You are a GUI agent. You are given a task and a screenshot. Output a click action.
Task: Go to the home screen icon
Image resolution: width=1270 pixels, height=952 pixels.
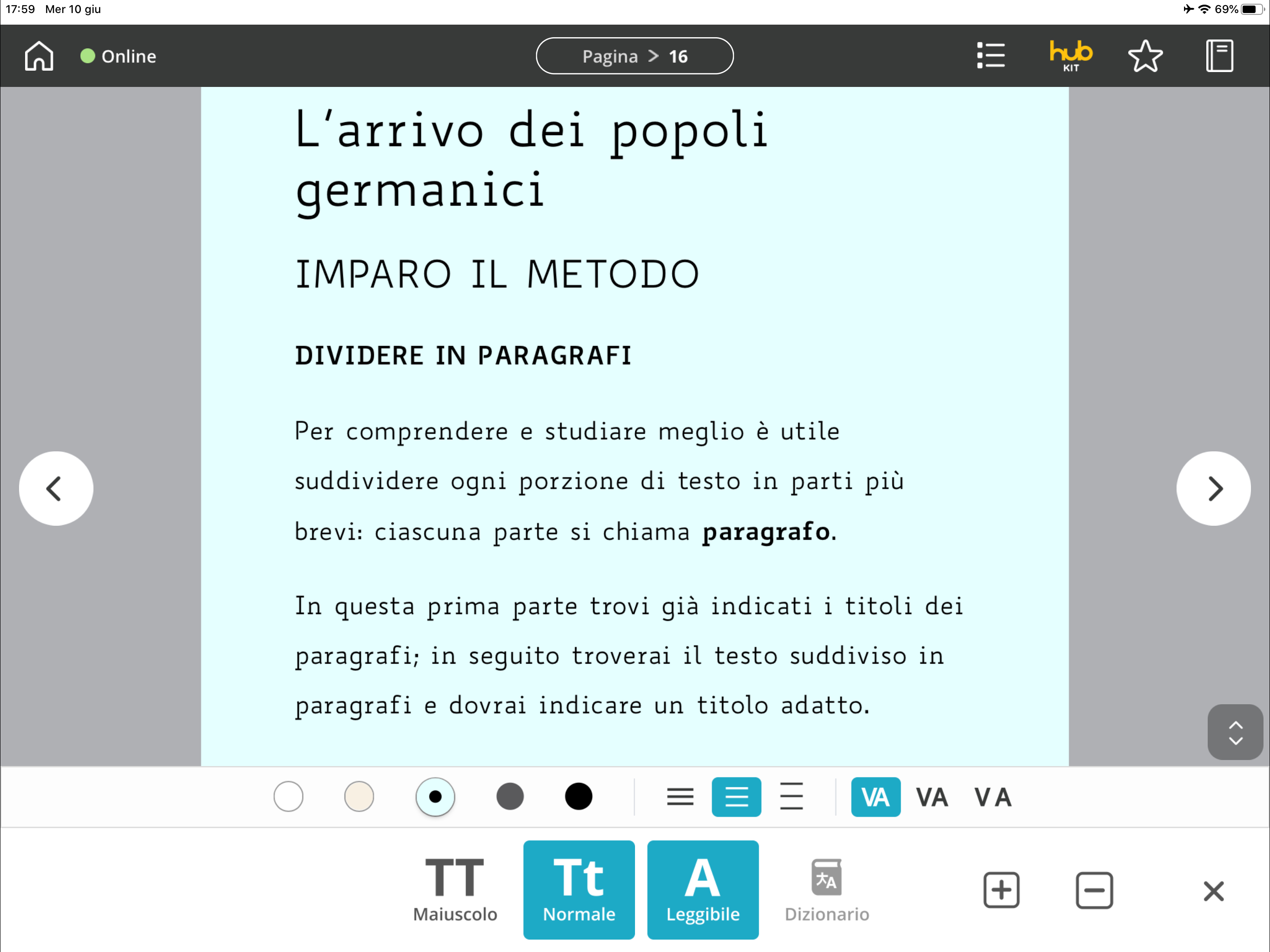click(x=39, y=56)
